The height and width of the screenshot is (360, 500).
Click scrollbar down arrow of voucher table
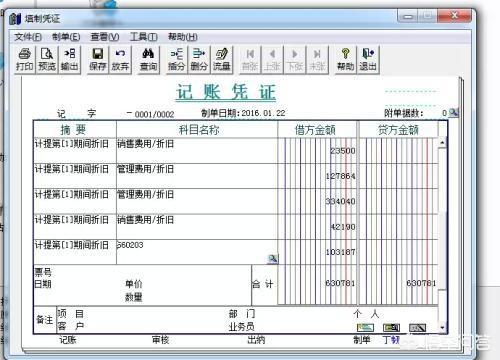pos(442,328)
